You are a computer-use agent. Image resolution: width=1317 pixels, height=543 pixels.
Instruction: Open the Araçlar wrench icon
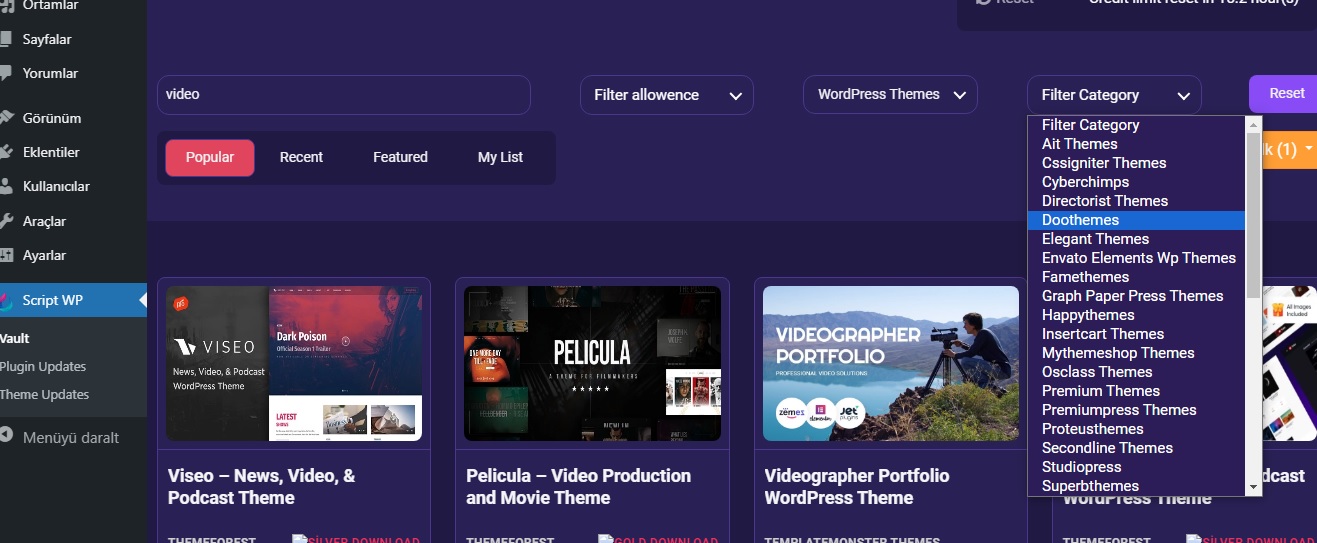pos(5,221)
